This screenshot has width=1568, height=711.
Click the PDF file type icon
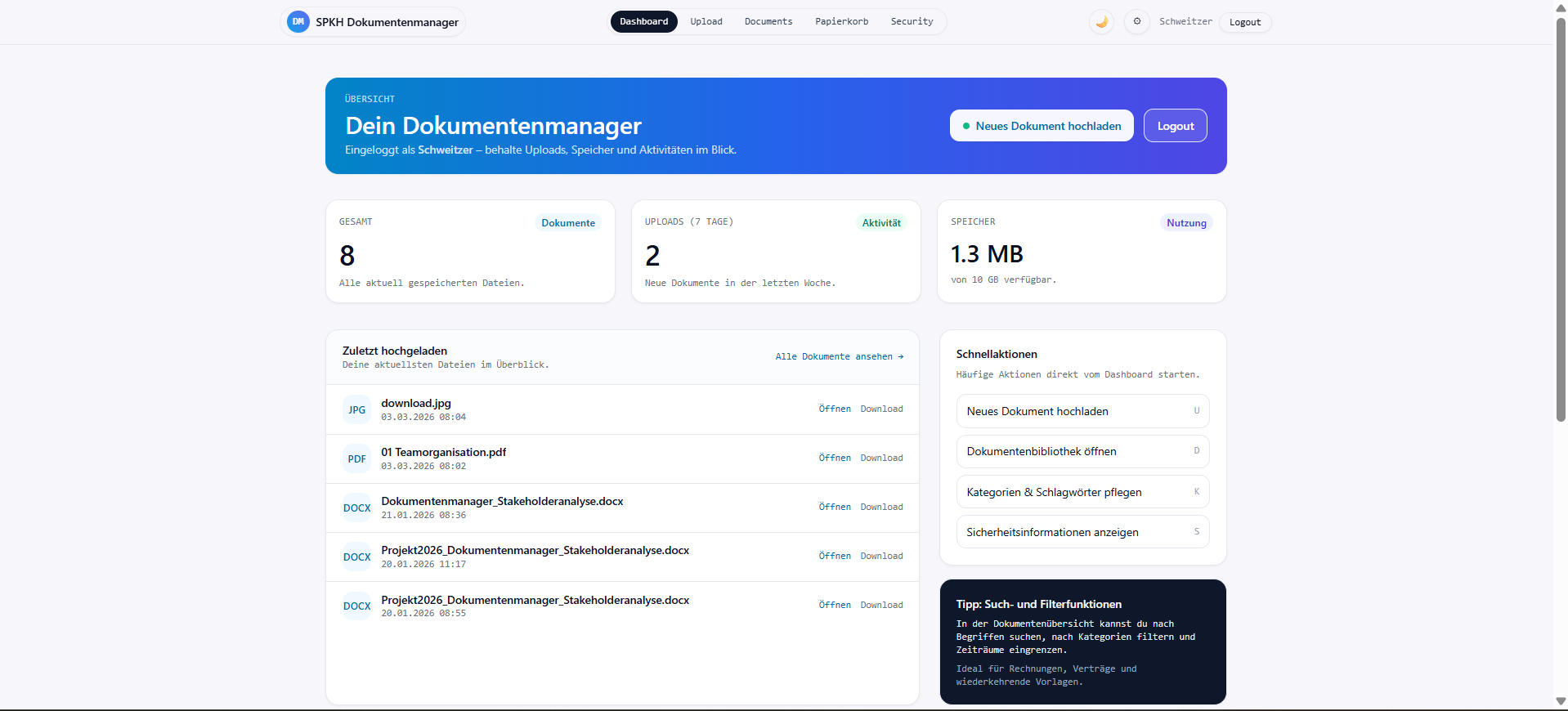tap(356, 459)
